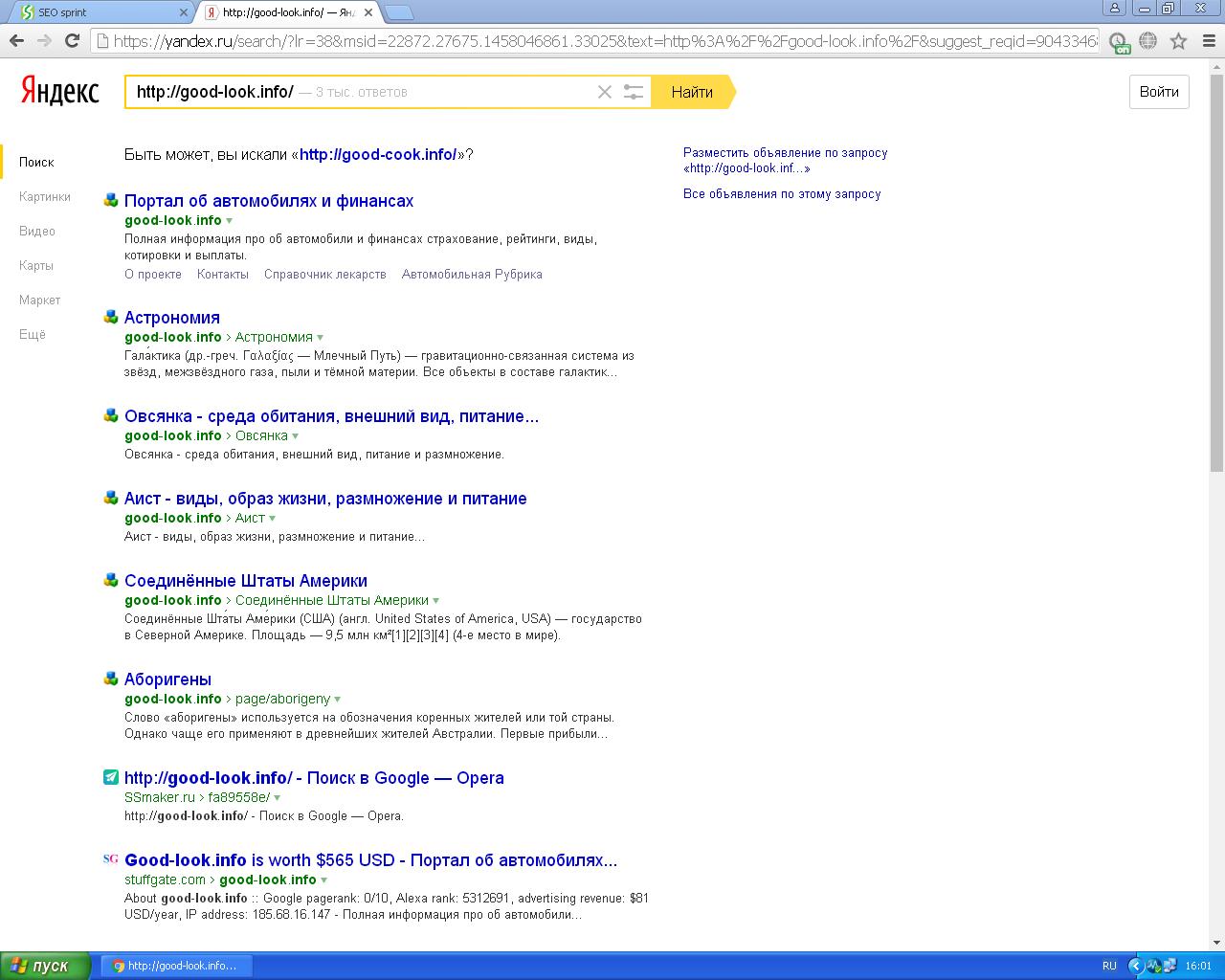The image size is (1225, 980).
Task: Bookmark this page with the star icon
Action: [x=1179, y=41]
